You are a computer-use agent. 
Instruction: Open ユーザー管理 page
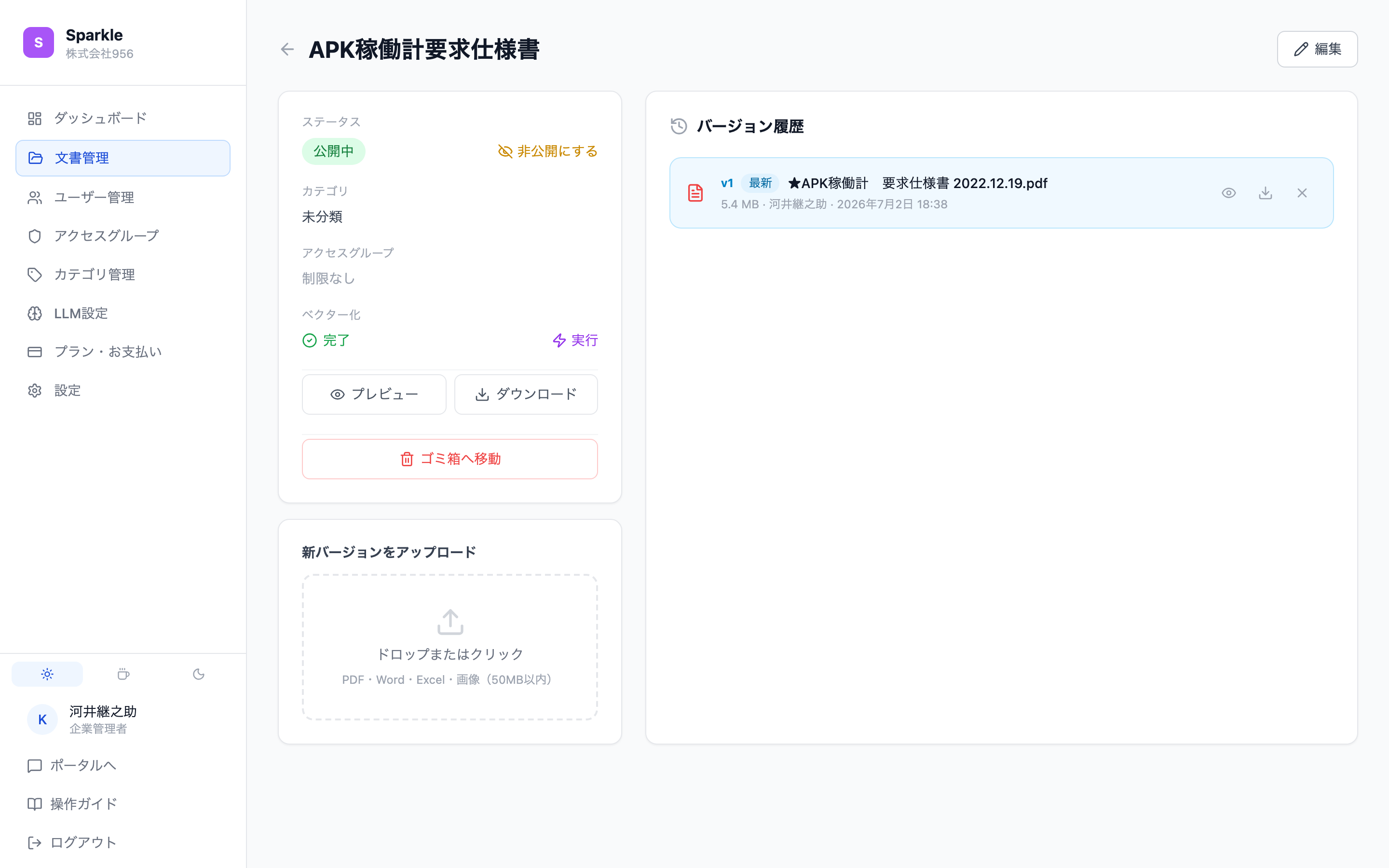[x=123, y=198]
